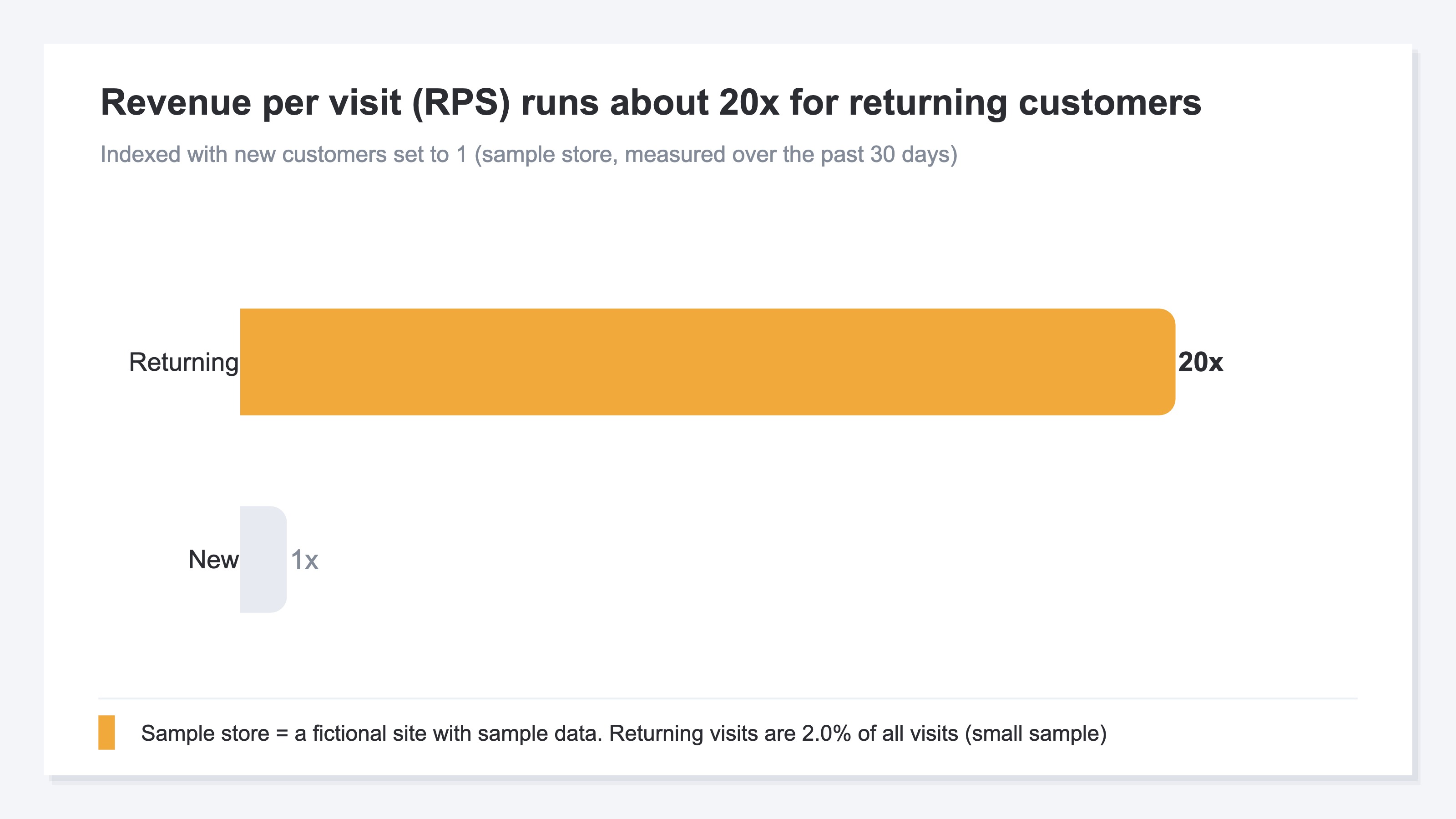
Task: Click 'past 30 days)' in the subtitle
Action: (889, 154)
